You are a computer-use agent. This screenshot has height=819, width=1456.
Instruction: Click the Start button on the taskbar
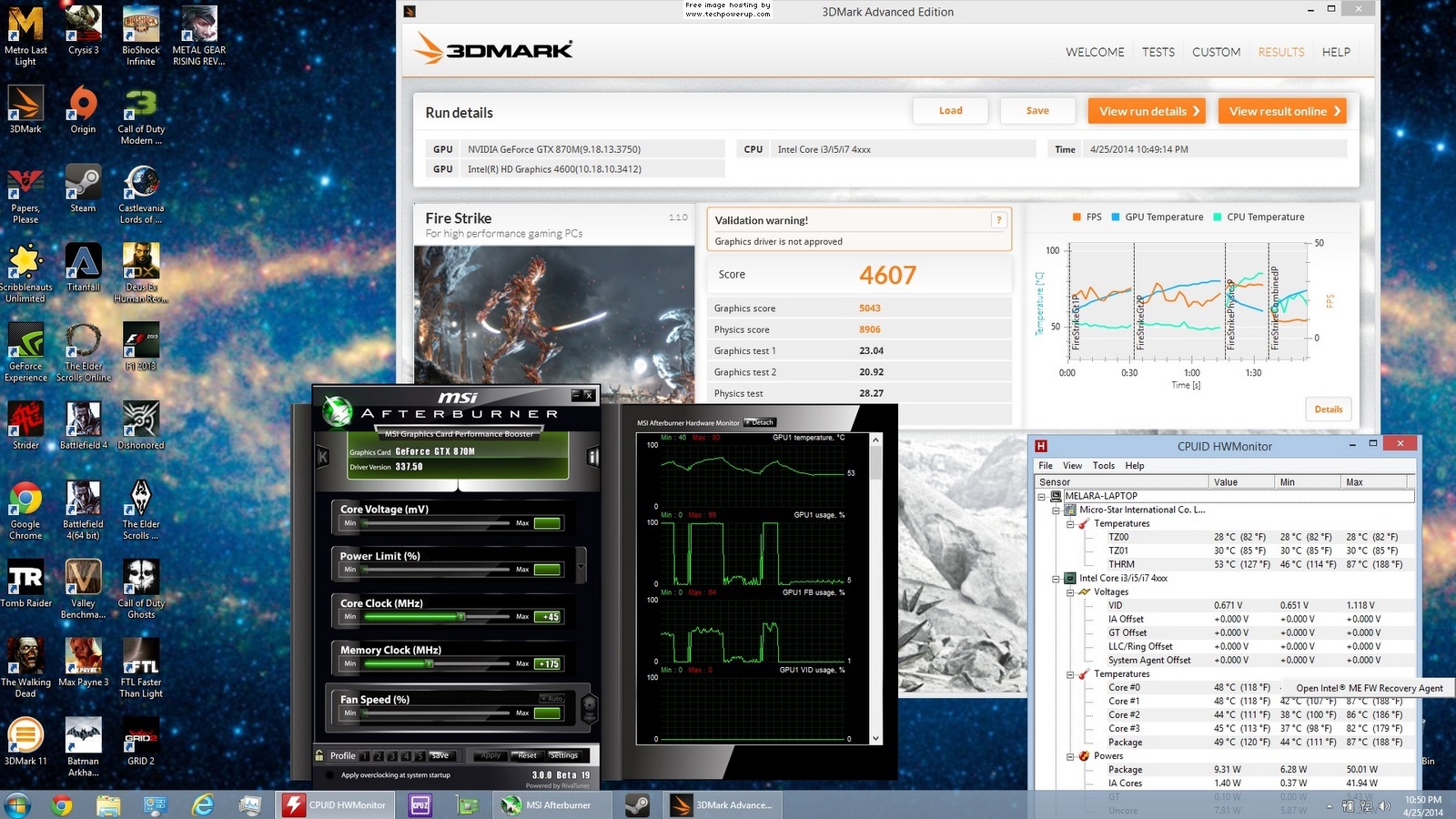[x=17, y=804]
